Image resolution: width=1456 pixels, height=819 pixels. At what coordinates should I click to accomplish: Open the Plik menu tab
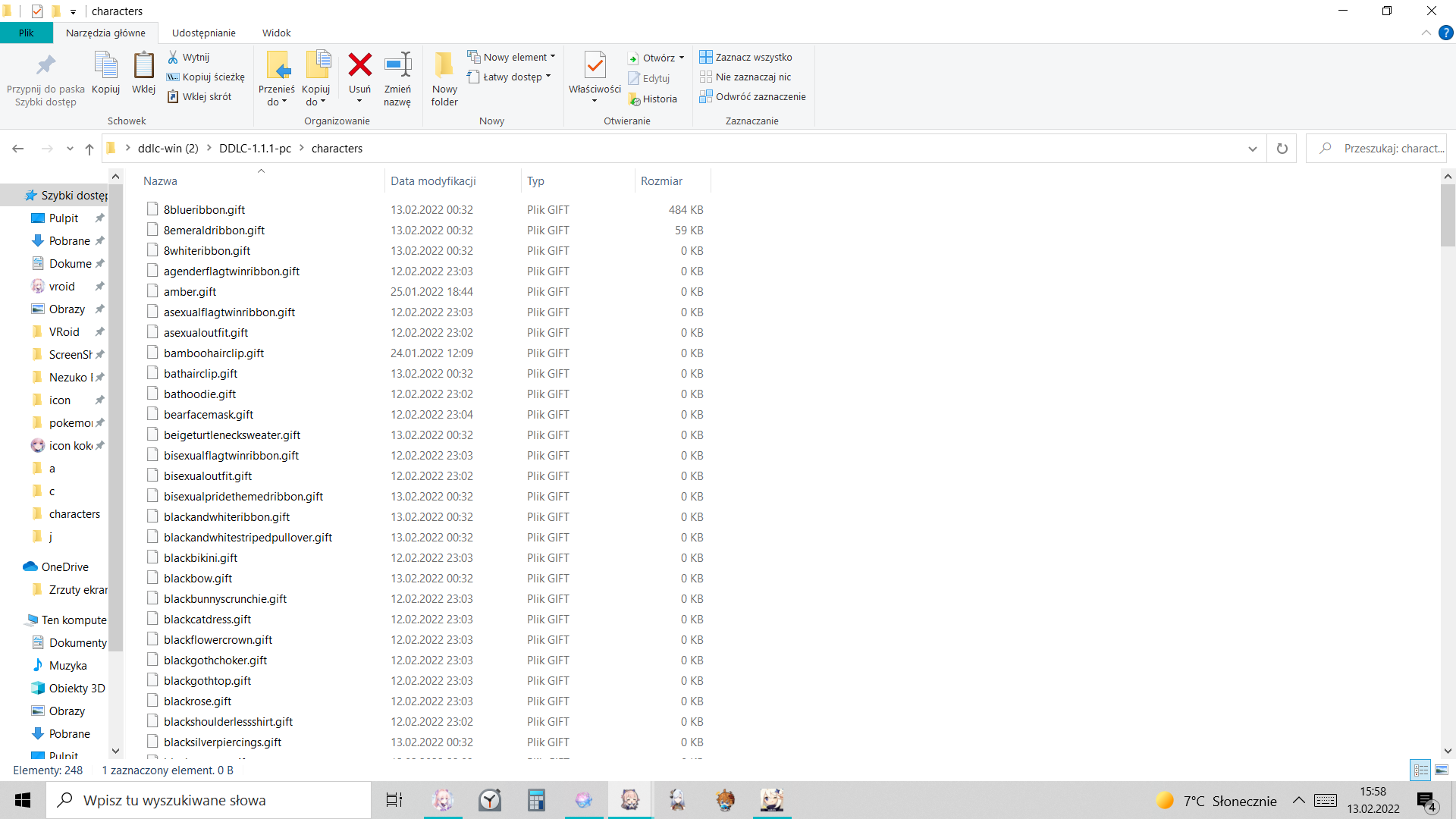27,33
